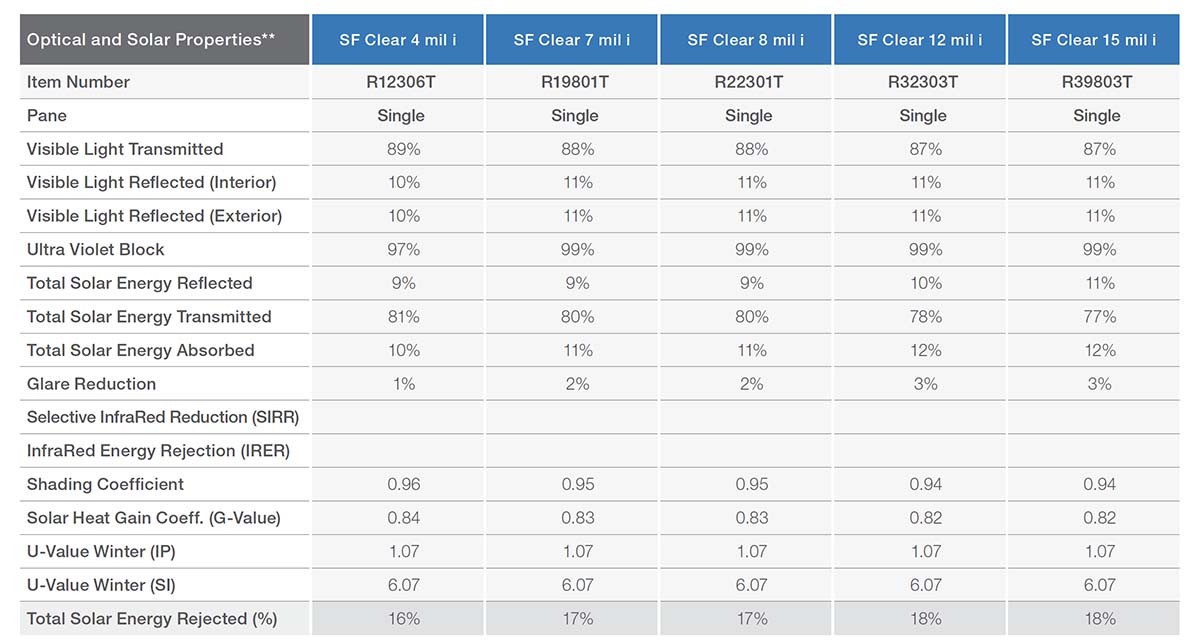Select item number R12306T cell
Screen dimensions: 1200x640
[401, 82]
